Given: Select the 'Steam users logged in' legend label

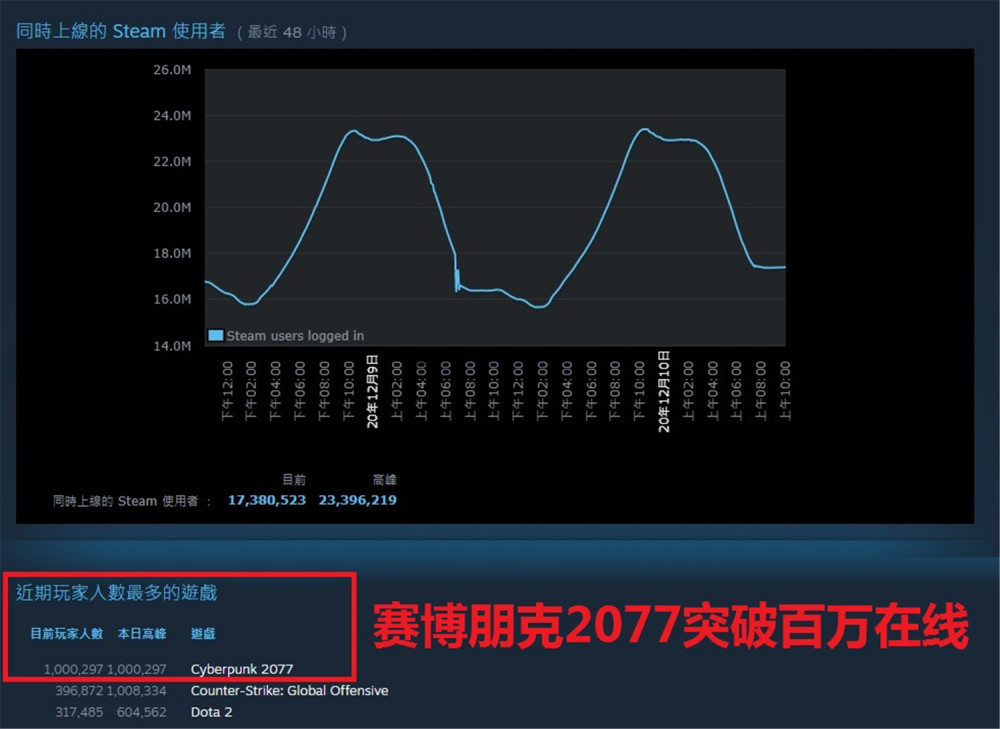Looking at the screenshot, I should [x=295, y=335].
